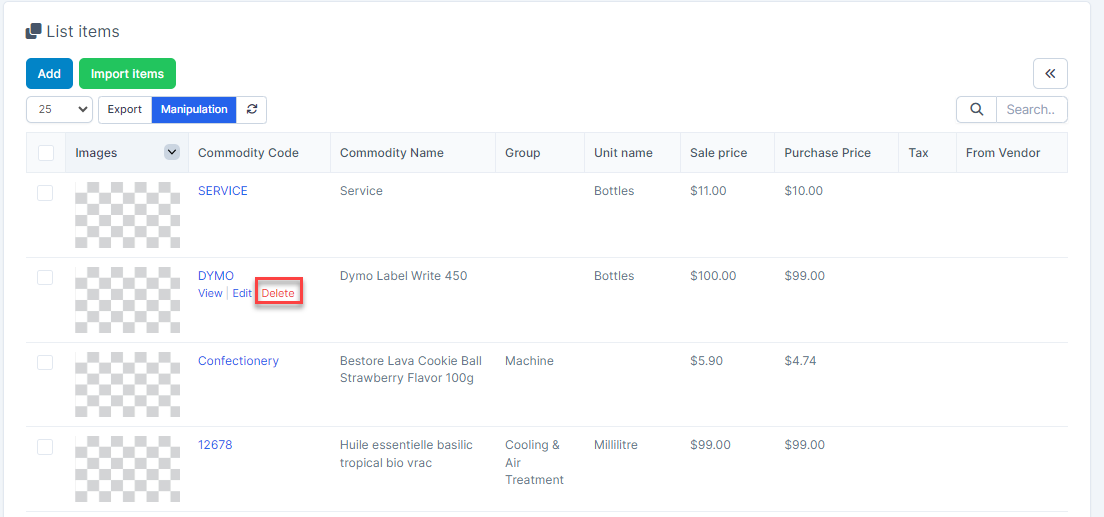
Task: Click the List items stack icon
Action: (34, 32)
